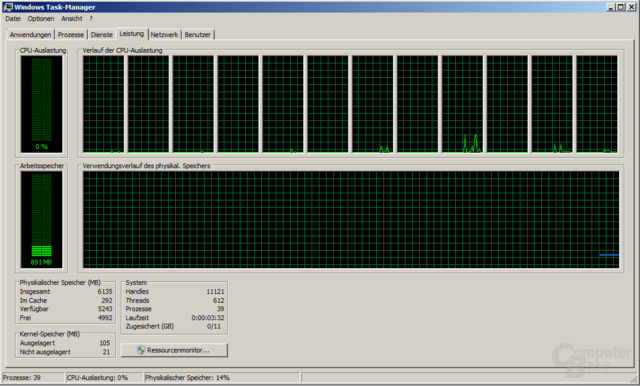Click the Handles value 11121
The width and height of the screenshot is (640, 386).
(215, 292)
